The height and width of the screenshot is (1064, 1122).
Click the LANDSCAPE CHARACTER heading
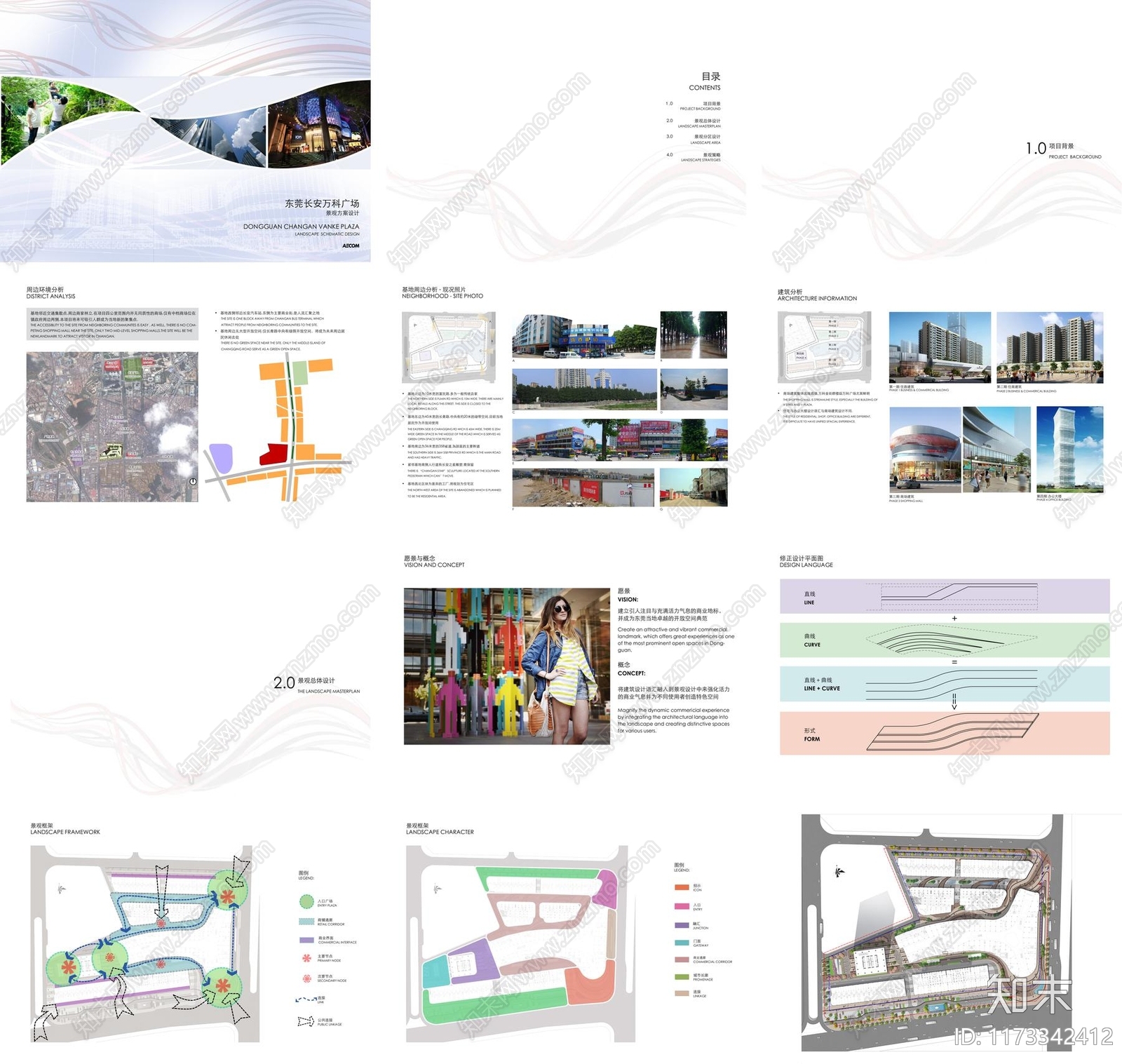440,832
